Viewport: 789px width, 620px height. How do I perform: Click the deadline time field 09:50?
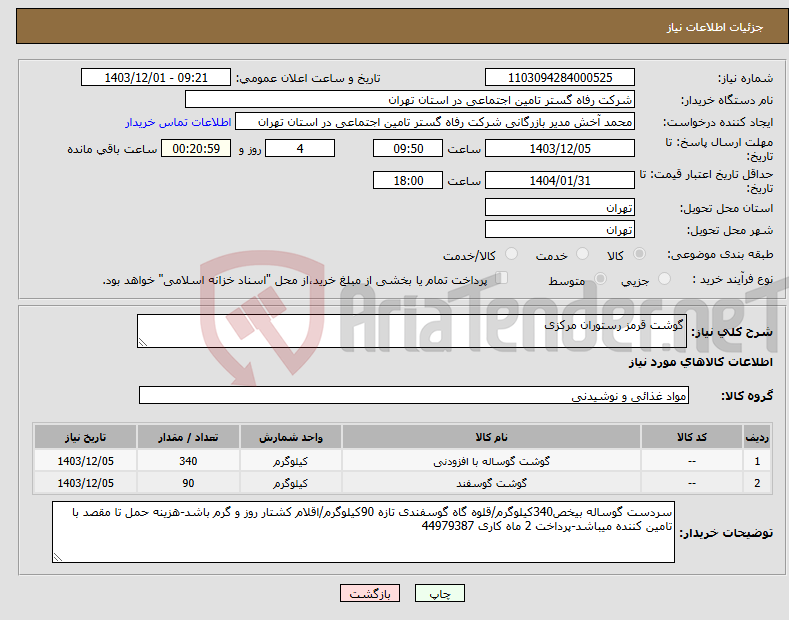408,148
